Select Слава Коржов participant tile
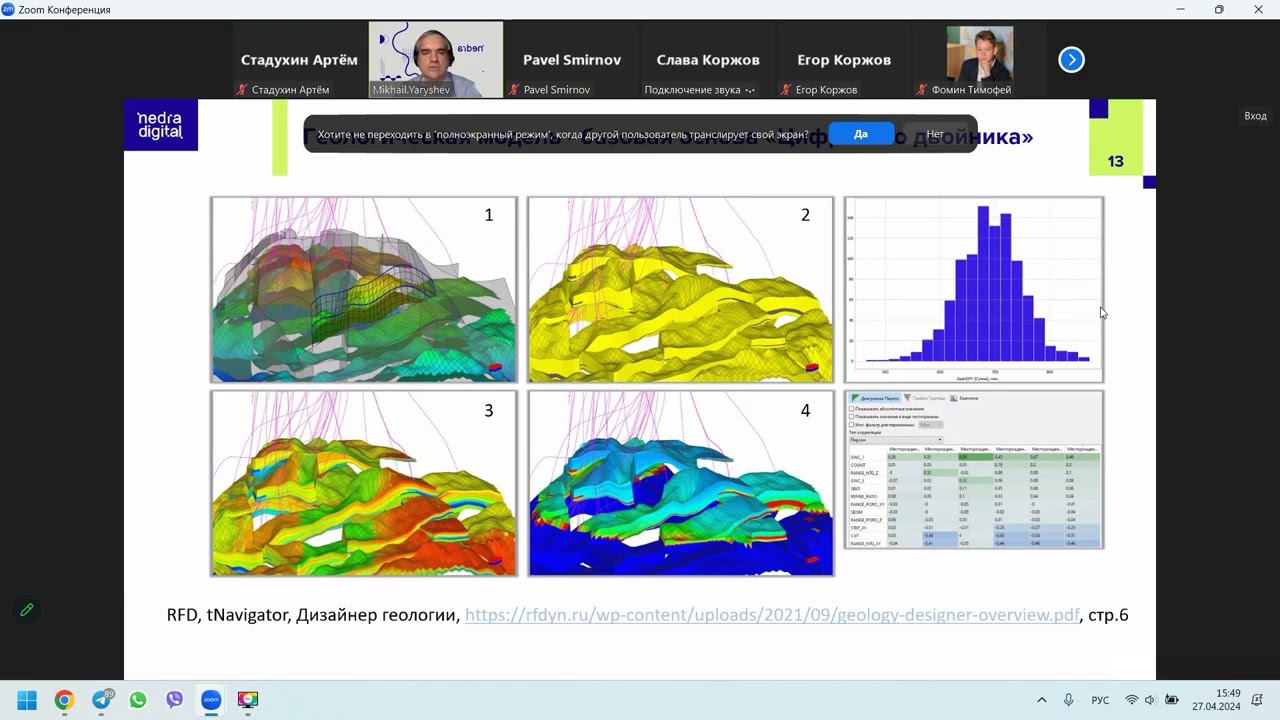Viewport: 1280px width, 720px height. 708,60
